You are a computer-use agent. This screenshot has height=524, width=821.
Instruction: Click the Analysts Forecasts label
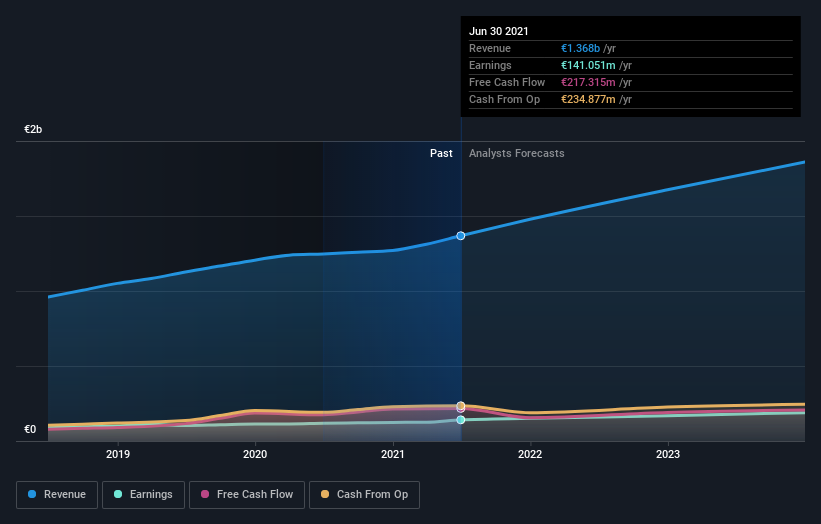pos(517,153)
